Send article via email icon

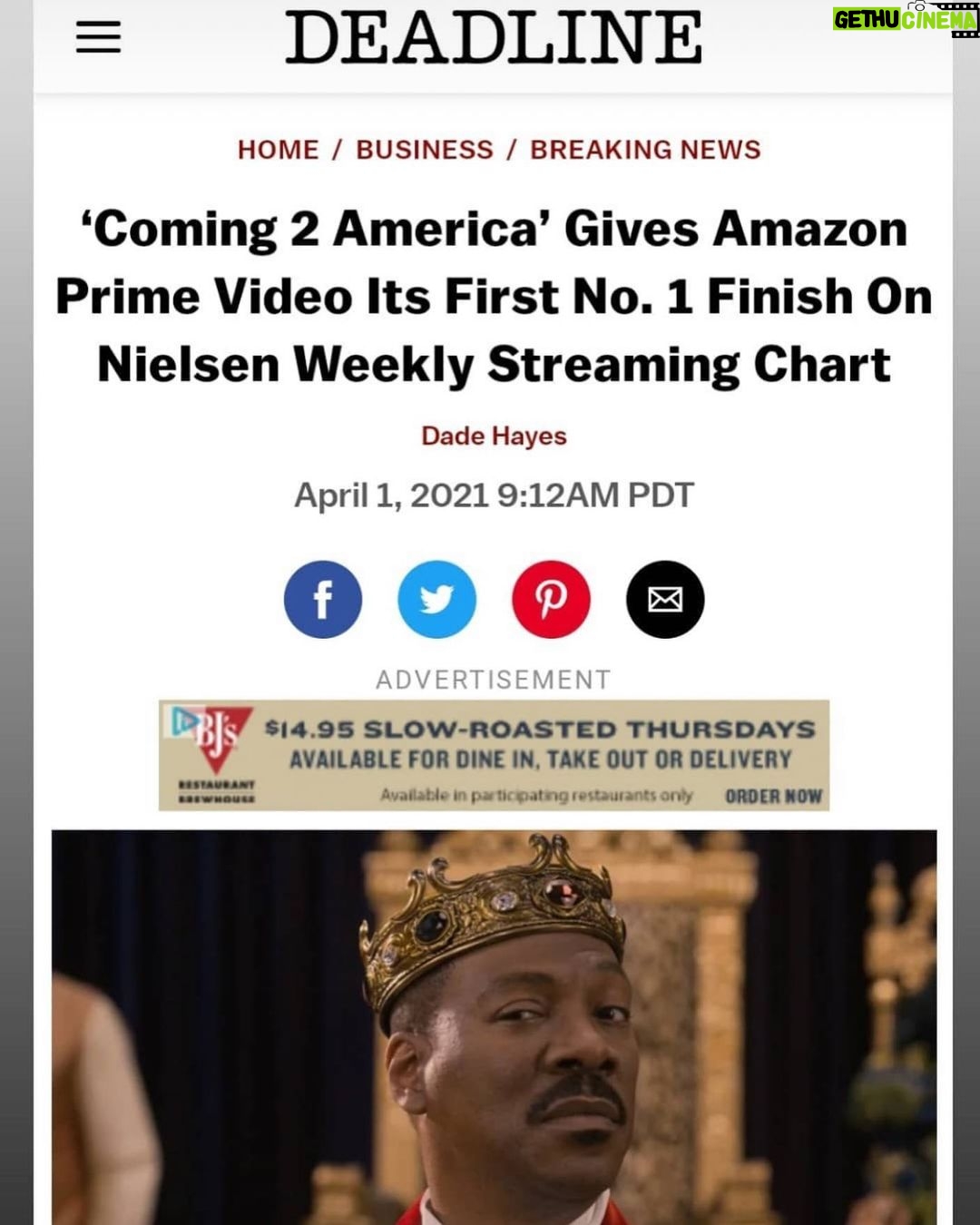pos(665,600)
